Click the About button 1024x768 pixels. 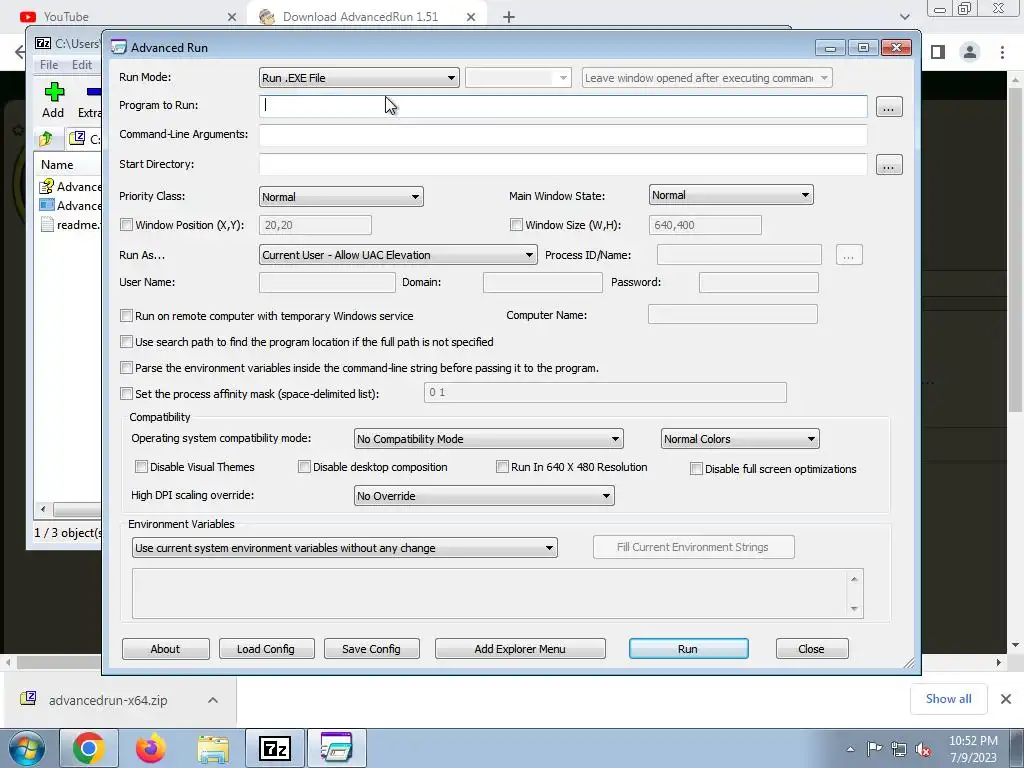165,648
